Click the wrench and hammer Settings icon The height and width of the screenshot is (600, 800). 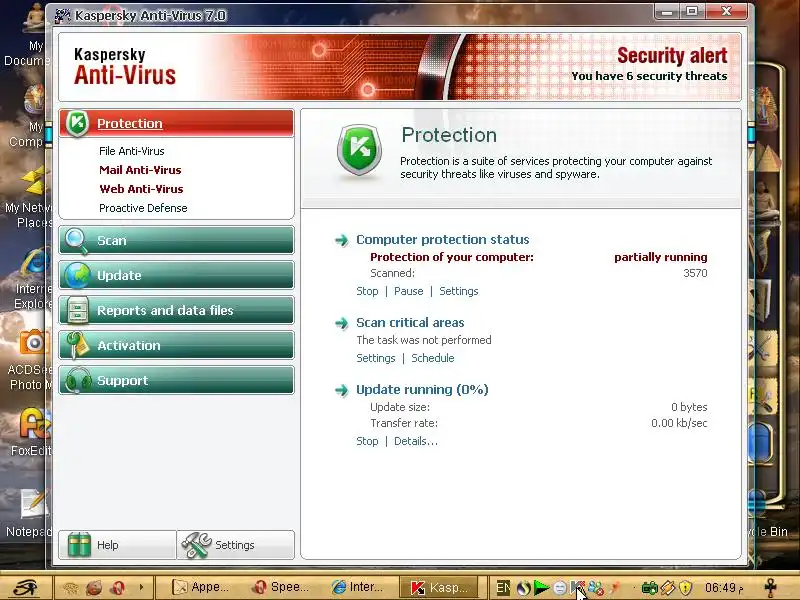196,545
